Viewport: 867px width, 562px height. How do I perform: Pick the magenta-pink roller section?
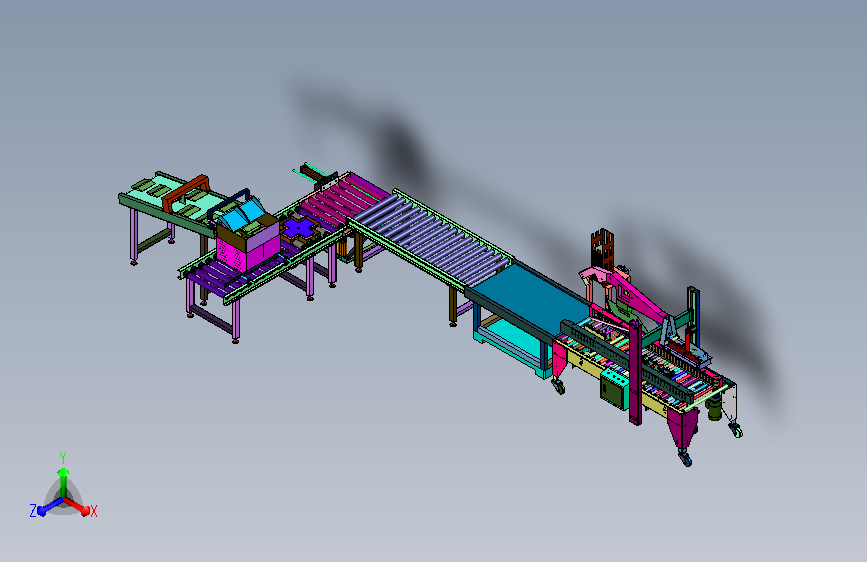(x=344, y=199)
